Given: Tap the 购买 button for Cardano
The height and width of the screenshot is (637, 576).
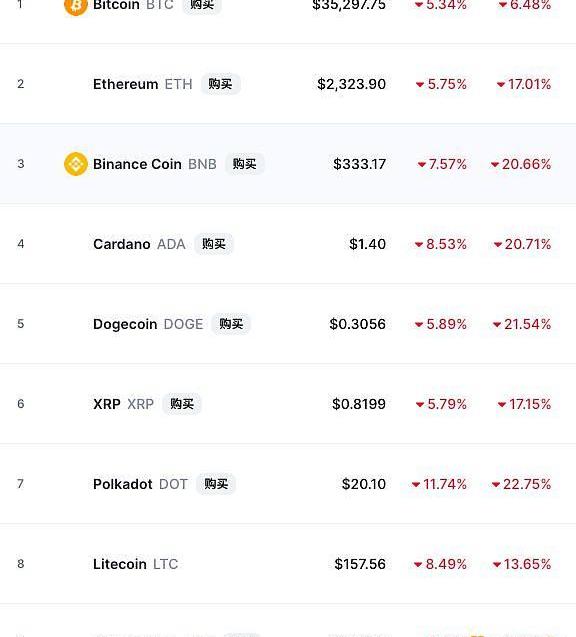Looking at the screenshot, I should [x=214, y=244].
